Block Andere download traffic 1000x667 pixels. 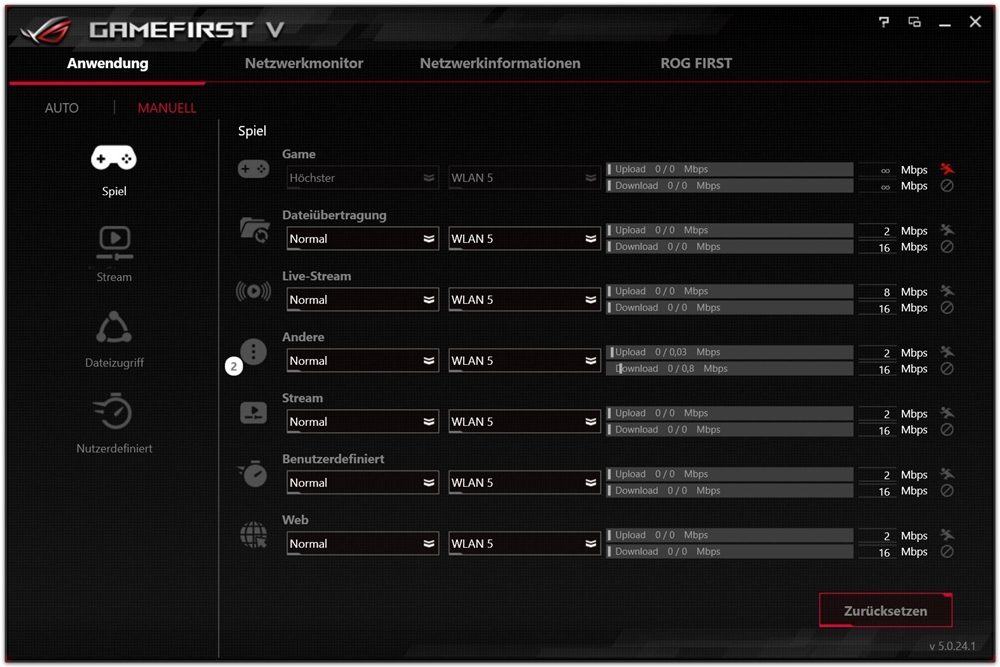pyautogui.click(x=947, y=369)
